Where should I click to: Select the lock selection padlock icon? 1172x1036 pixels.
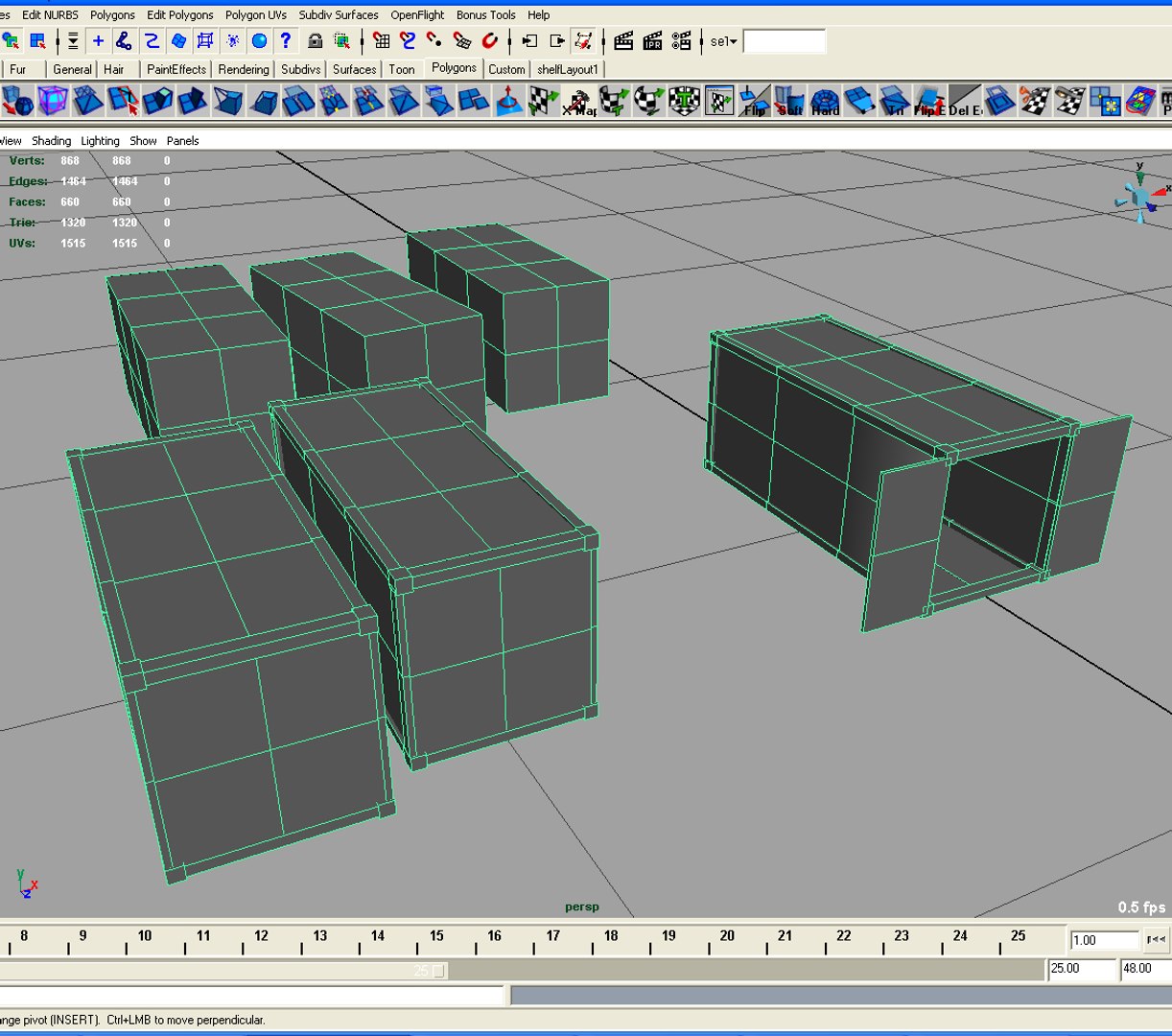[315, 40]
